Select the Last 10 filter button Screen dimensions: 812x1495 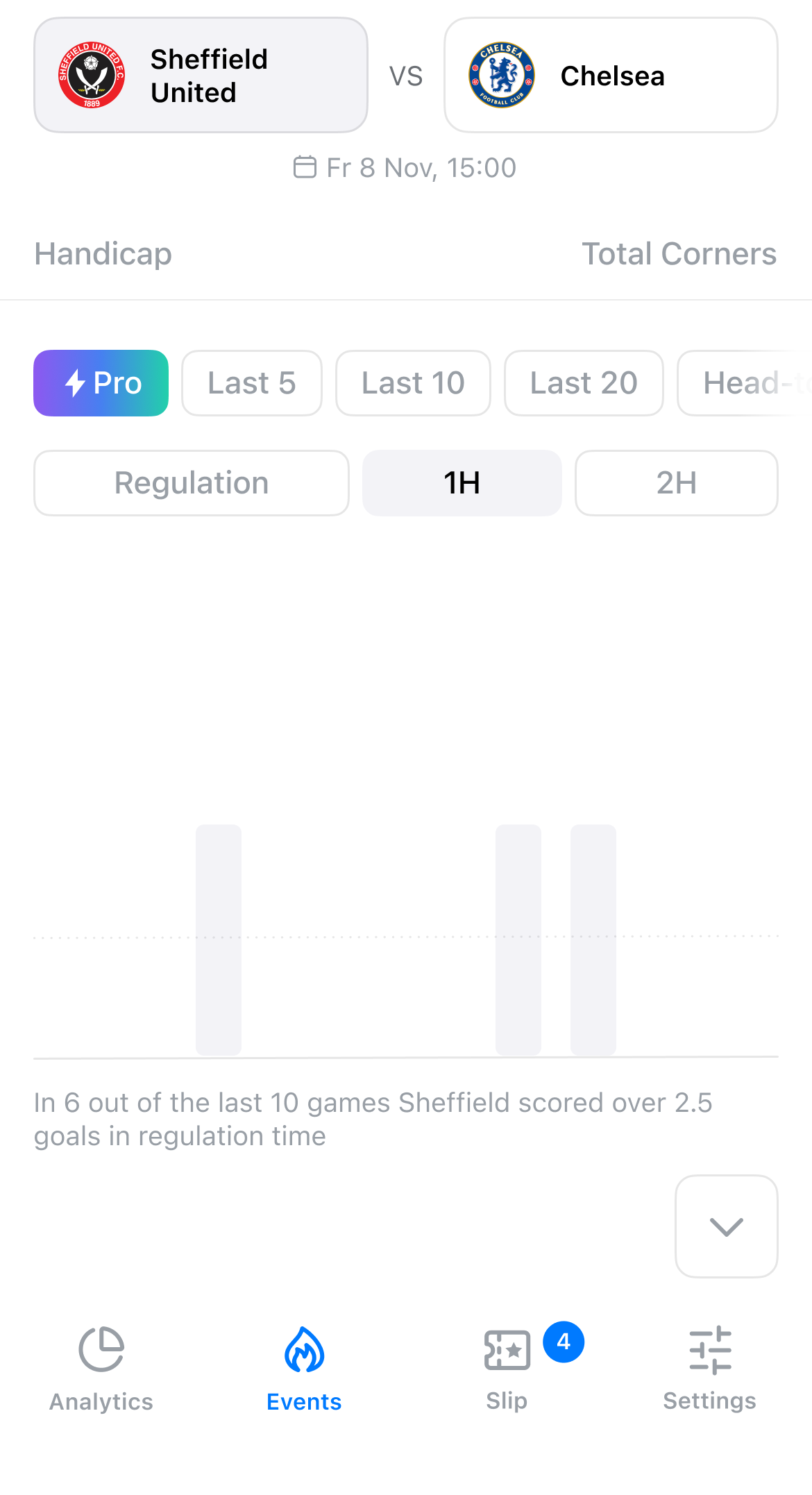click(413, 383)
